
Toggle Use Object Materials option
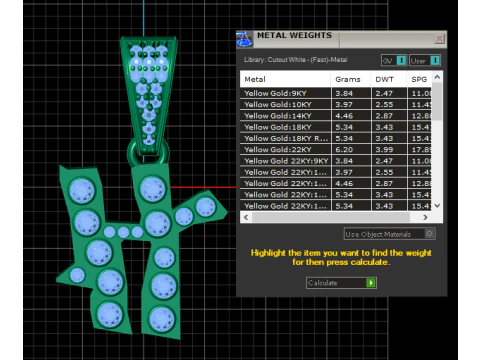coord(389,234)
